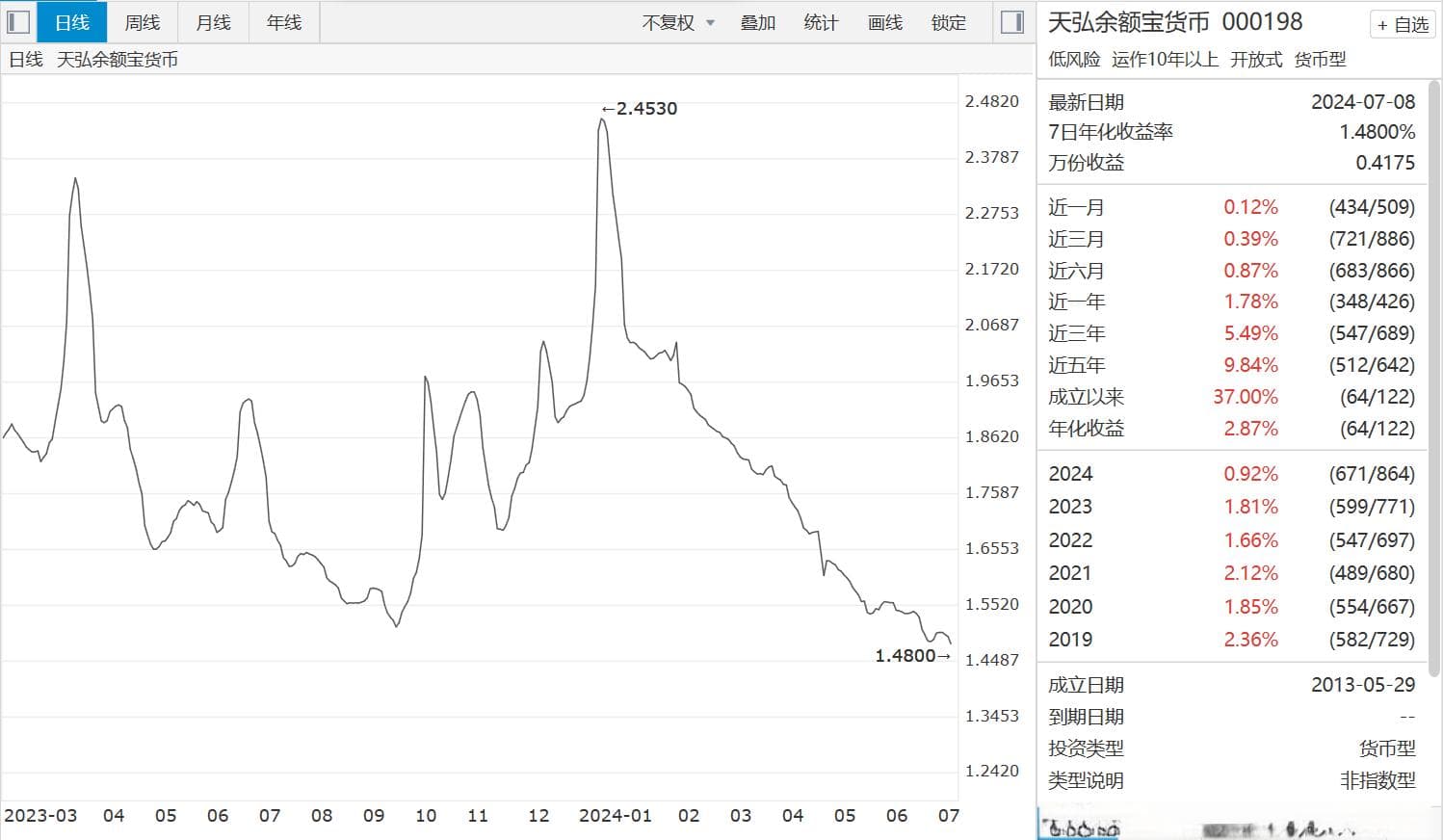Switch to the 年线 yearly tab
The image size is (1443, 840).
284,22
